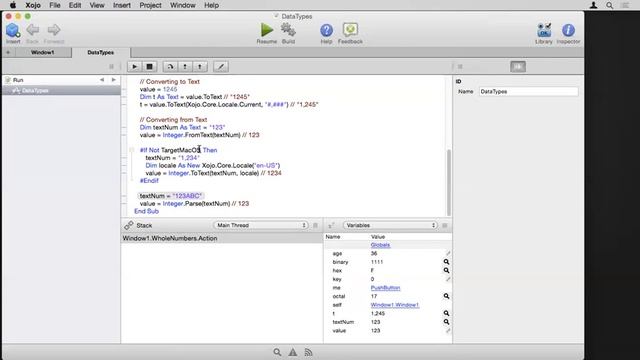Click the navigator left arrow beside Run

(102, 80)
